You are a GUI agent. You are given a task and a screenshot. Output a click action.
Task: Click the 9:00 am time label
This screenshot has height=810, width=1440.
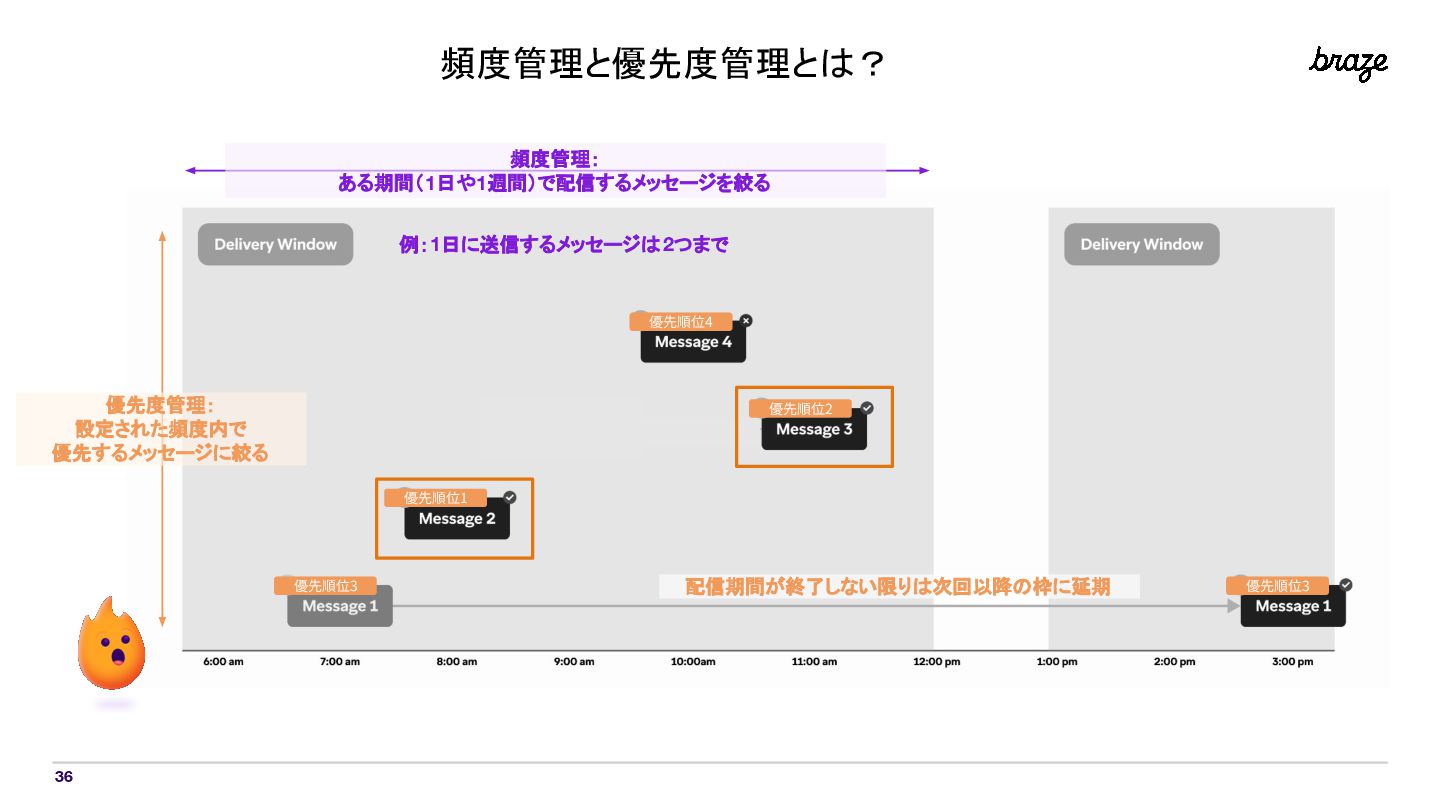[574, 662]
